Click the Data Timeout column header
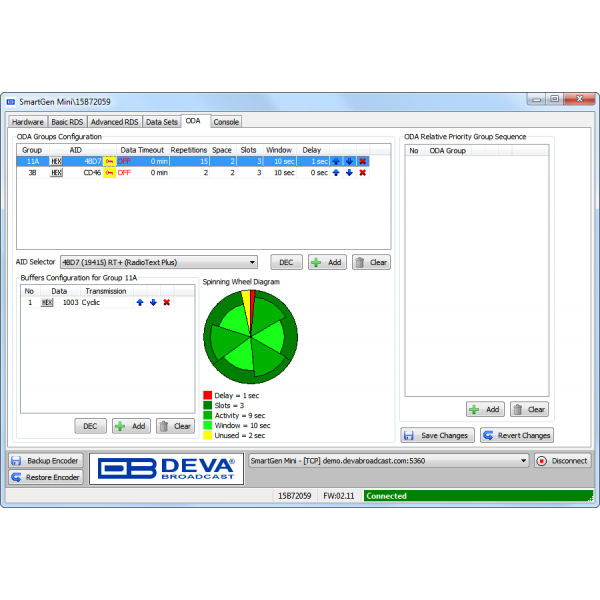Viewport: 600px width, 600px height. [x=142, y=150]
